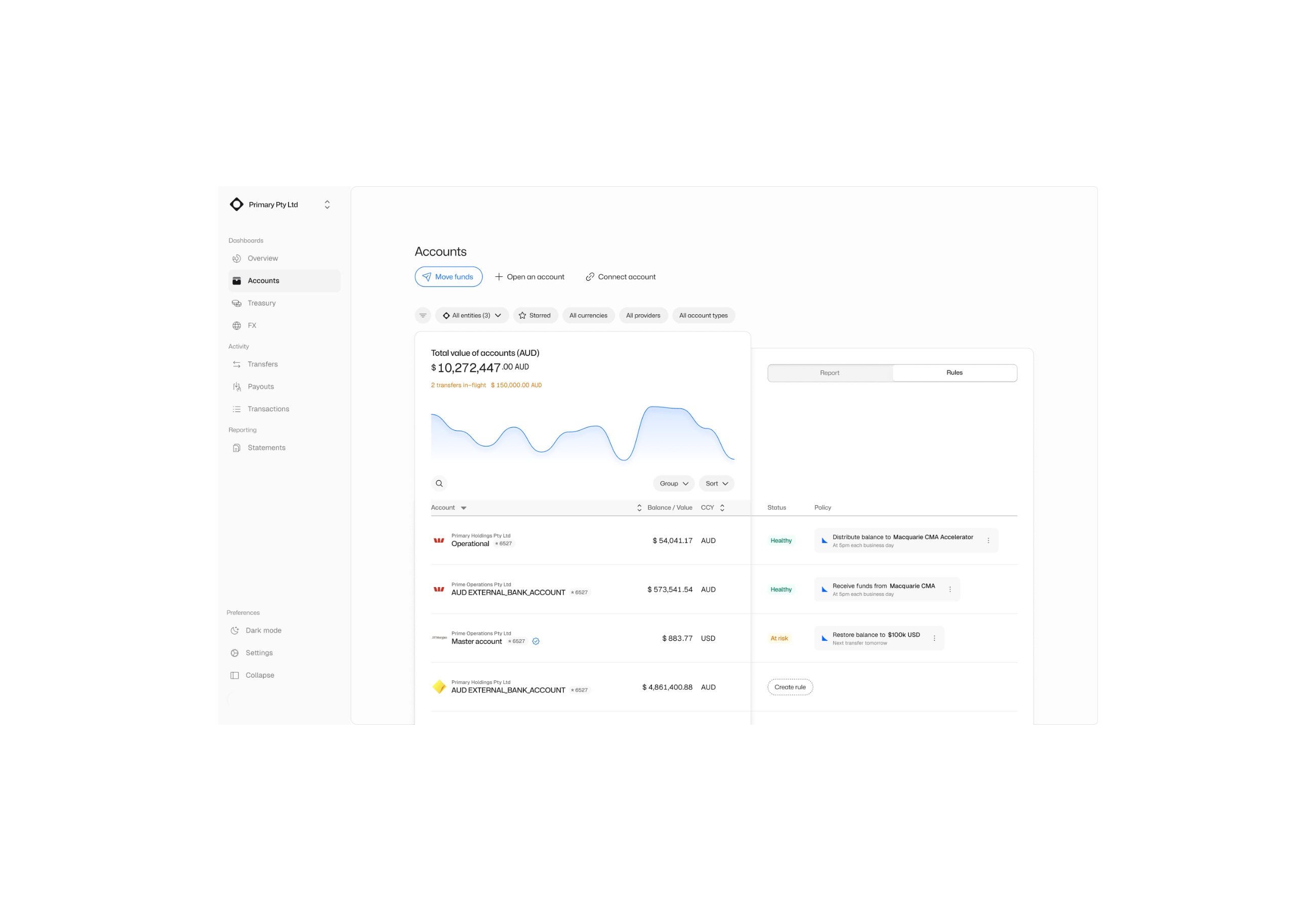
Task: Click the Westpac logo on Operational row
Action: pyautogui.click(x=438, y=540)
